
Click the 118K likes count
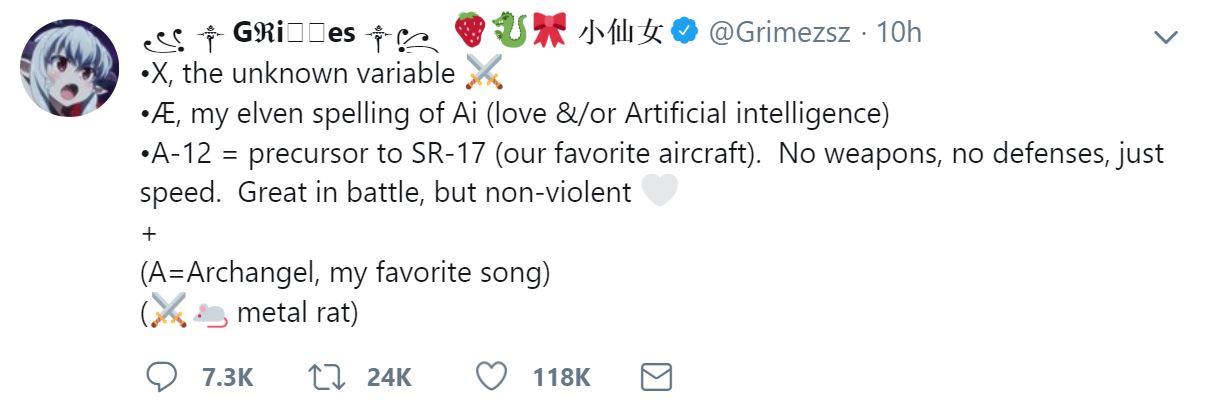tap(561, 377)
